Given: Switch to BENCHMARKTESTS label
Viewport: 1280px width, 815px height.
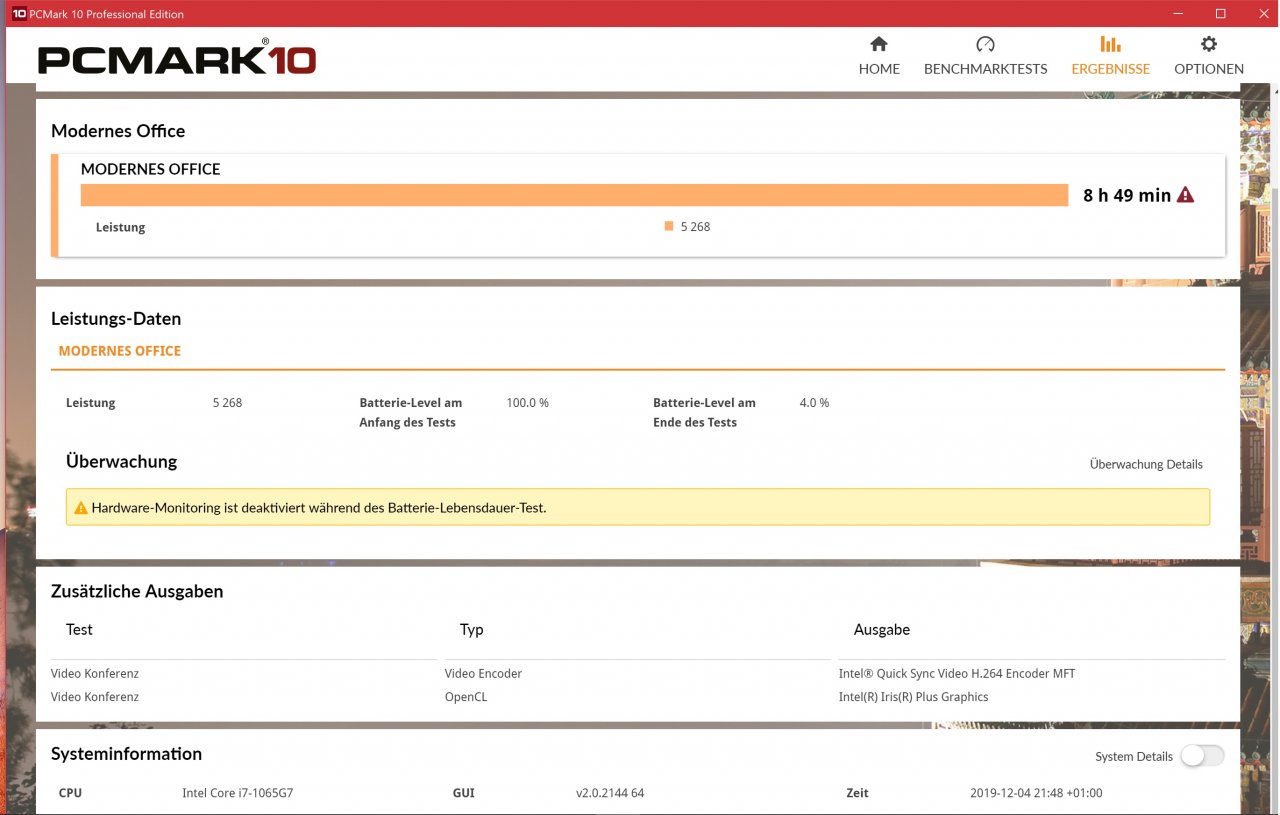Looking at the screenshot, I should pos(985,69).
